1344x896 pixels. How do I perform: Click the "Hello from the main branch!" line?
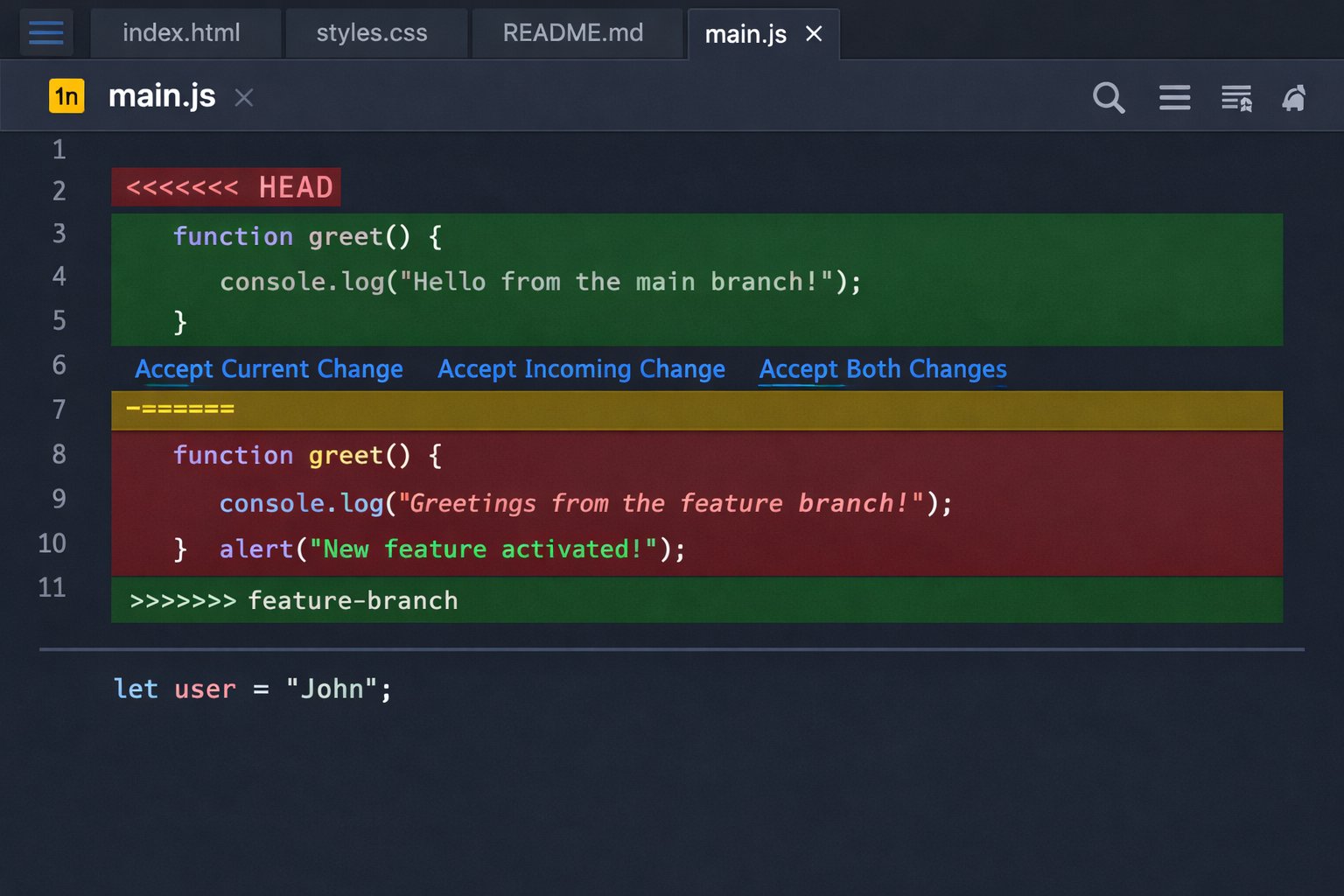point(540,282)
